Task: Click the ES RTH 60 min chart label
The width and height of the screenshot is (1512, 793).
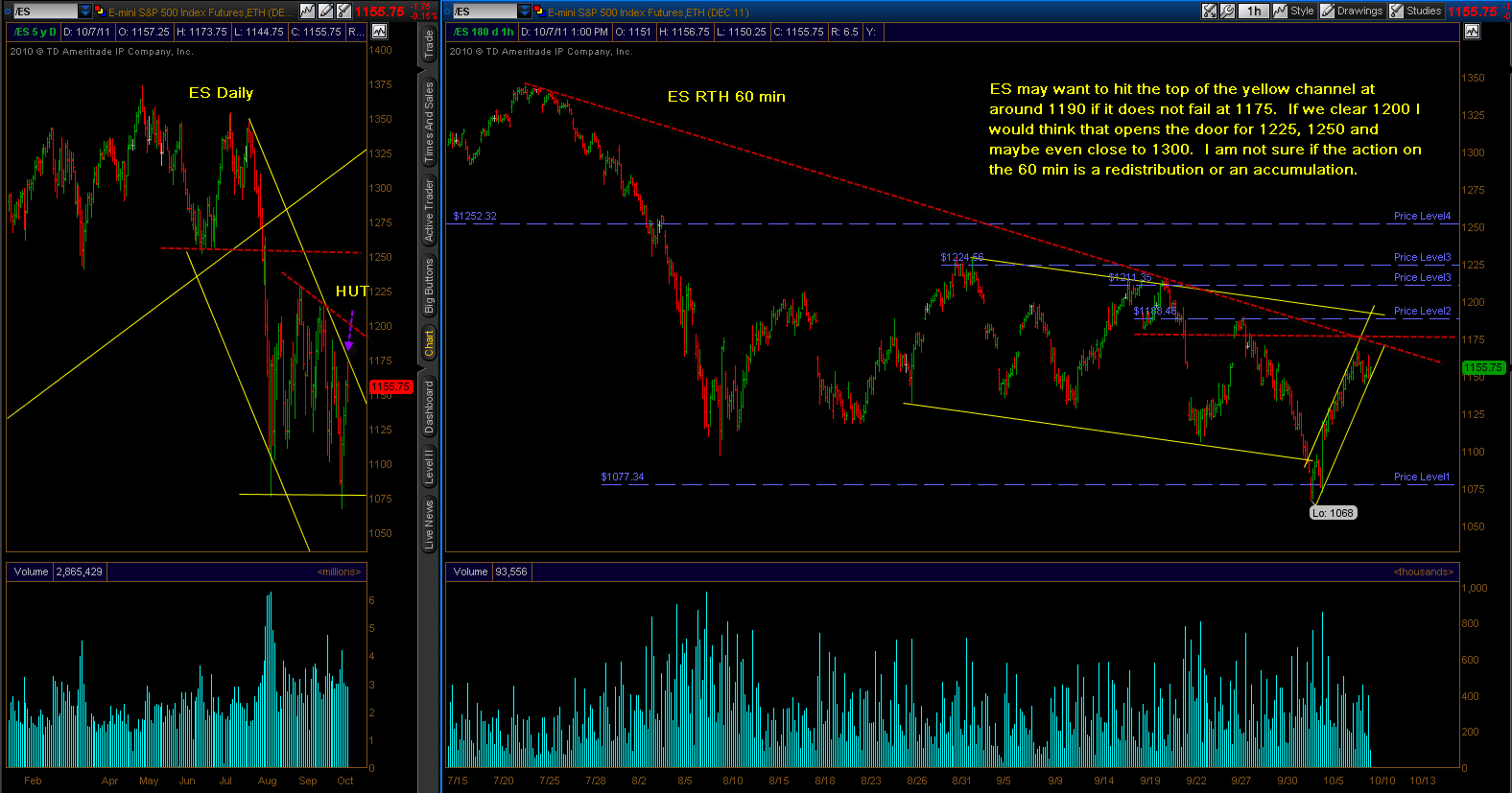Action: (x=726, y=97)
